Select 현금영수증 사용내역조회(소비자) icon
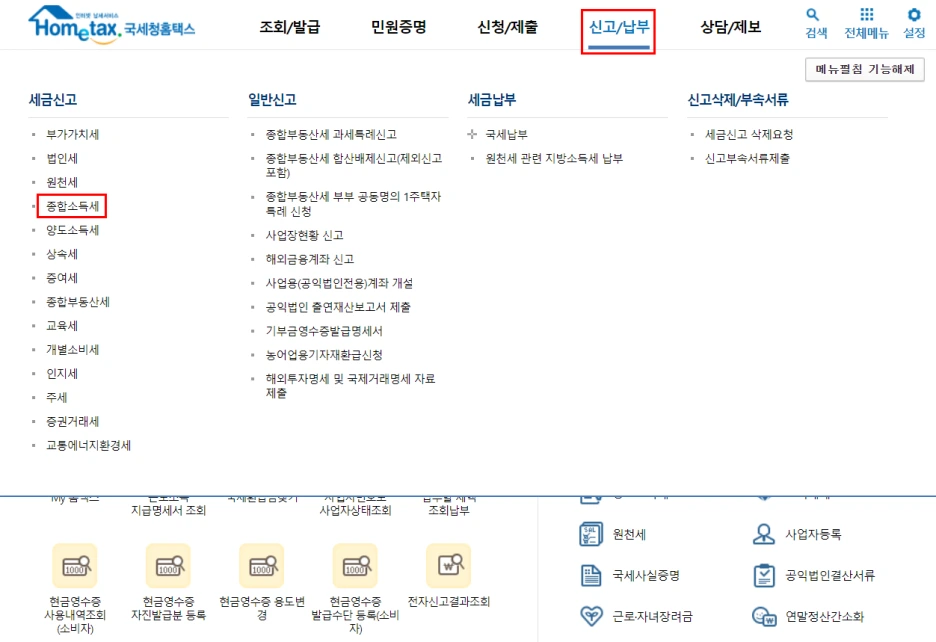Image resolution: width=936 pixels, height=642 pixels. tap(72, 567)
